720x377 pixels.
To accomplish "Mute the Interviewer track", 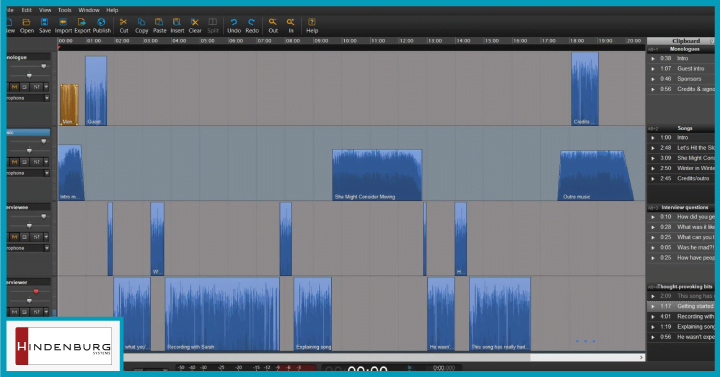I will 14,312.
